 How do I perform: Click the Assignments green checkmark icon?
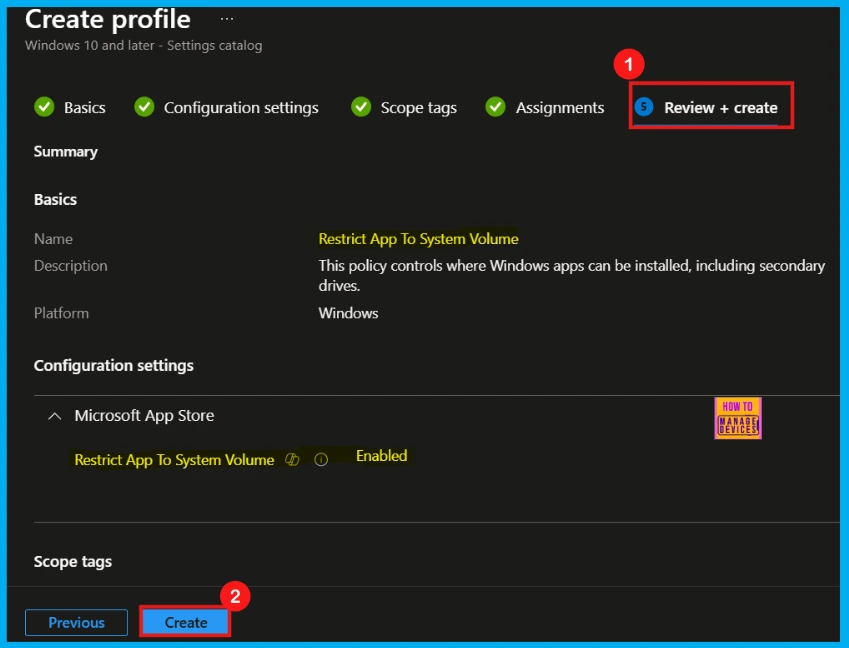point(495,107)
